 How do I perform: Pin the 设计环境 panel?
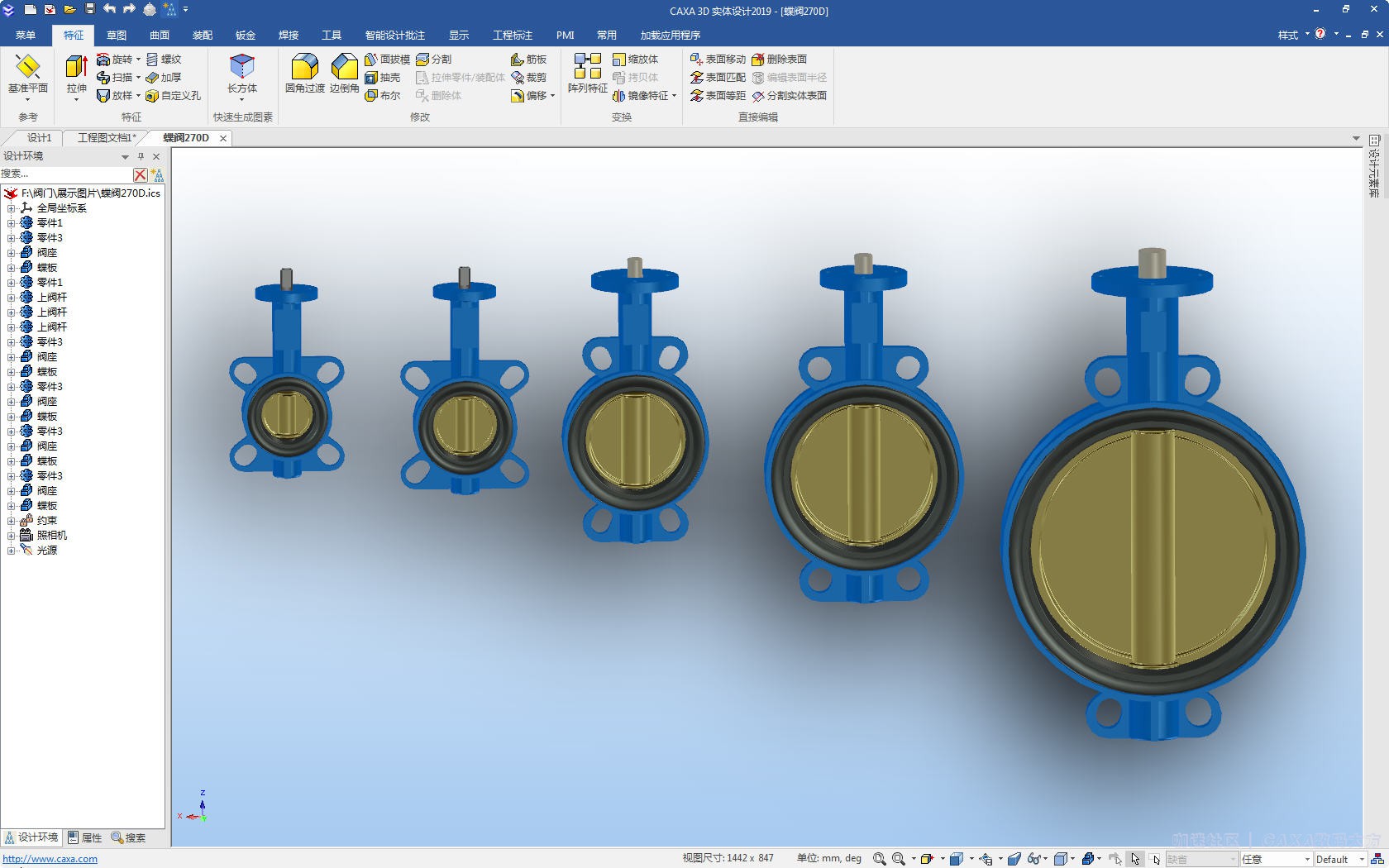click(x=141, y=156)
